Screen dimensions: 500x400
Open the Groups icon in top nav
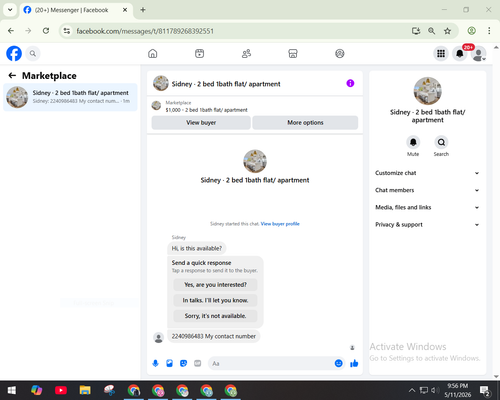(x=340, y=53)
